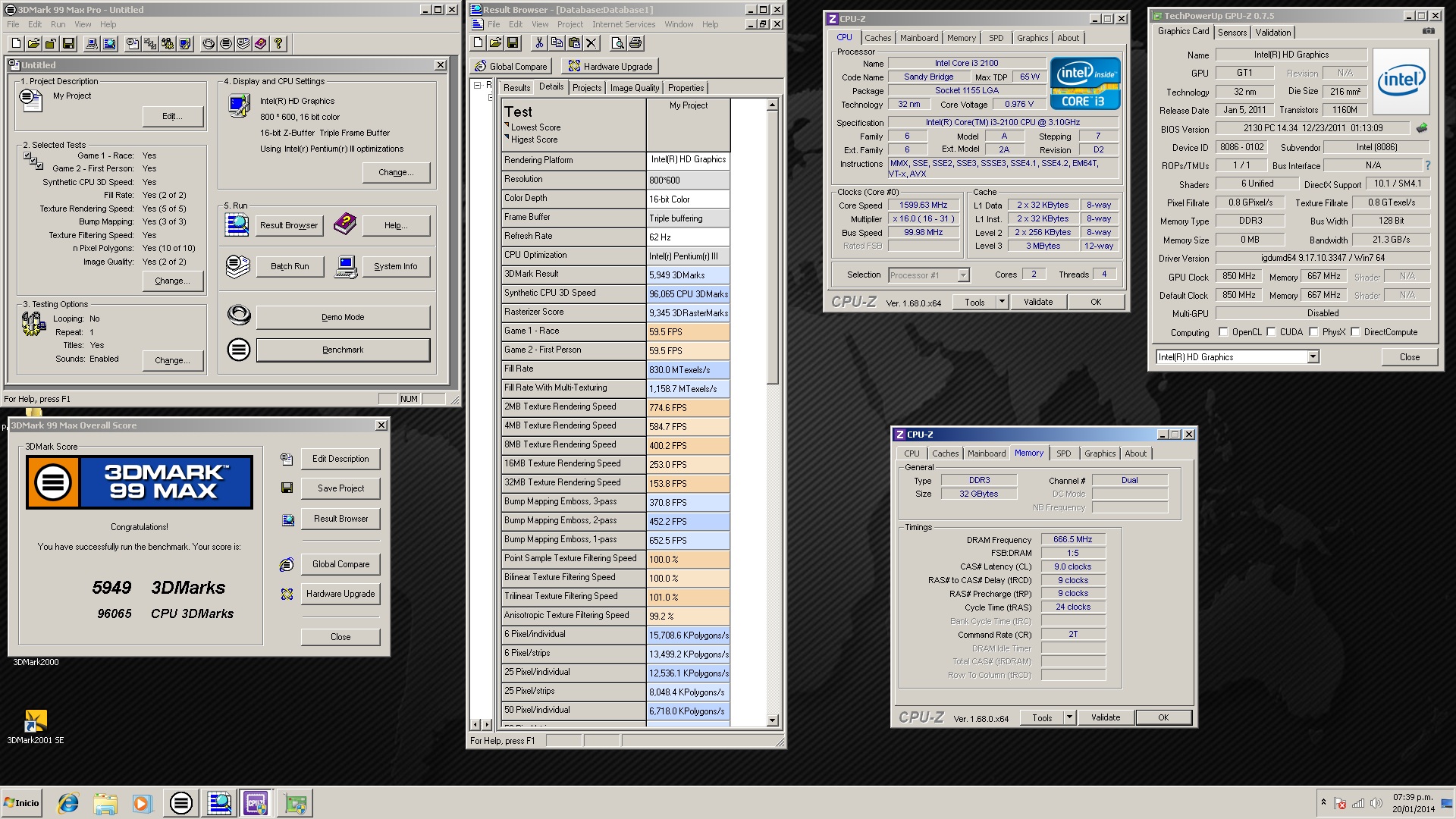Click Testing Options toolbar icon in 3DMark

168,44
